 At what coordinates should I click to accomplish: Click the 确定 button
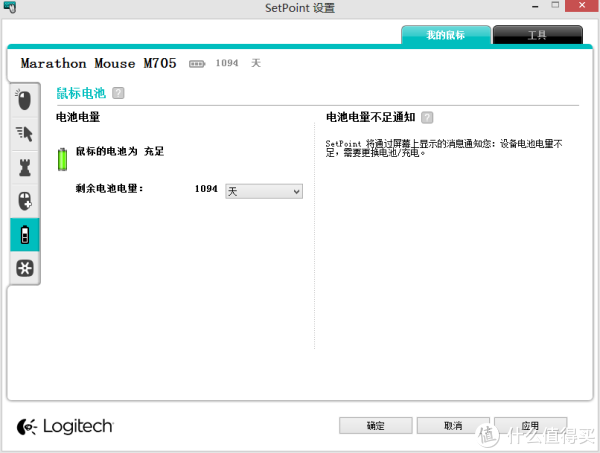(x=375, y=425)
